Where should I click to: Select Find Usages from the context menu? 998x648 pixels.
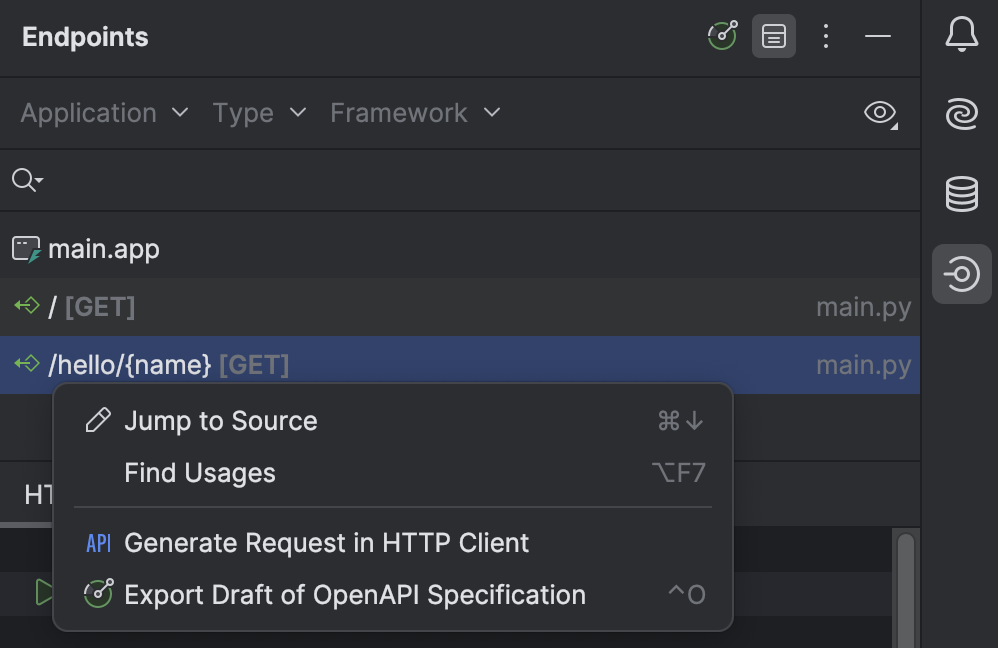point(200,473)
